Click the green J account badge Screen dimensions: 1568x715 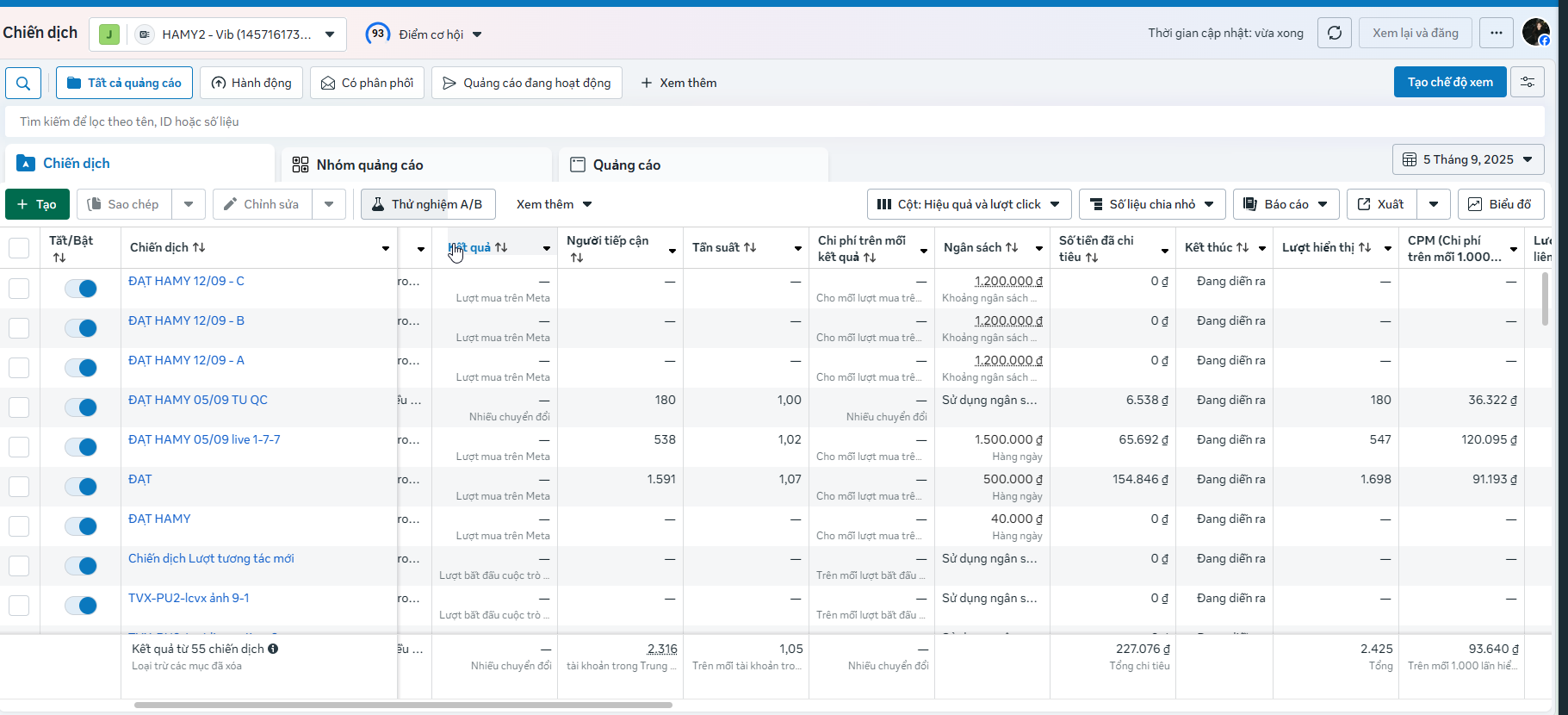pyautogui.click(x=109, y=34)
